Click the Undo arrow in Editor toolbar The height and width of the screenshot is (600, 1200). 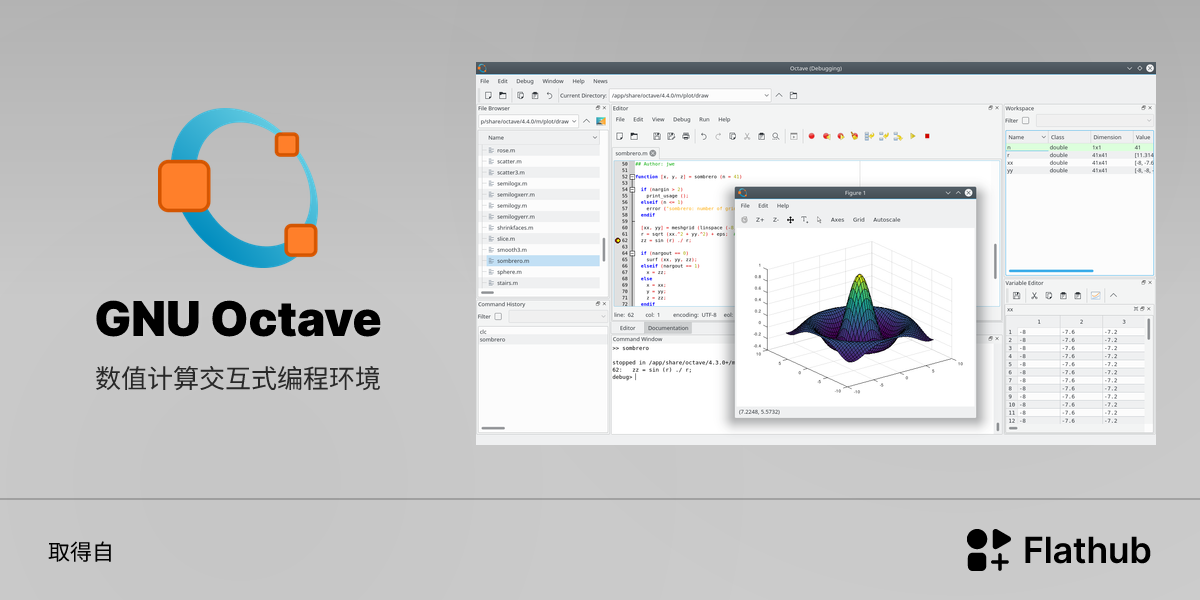pyautogui.click(x=704, y=136)
